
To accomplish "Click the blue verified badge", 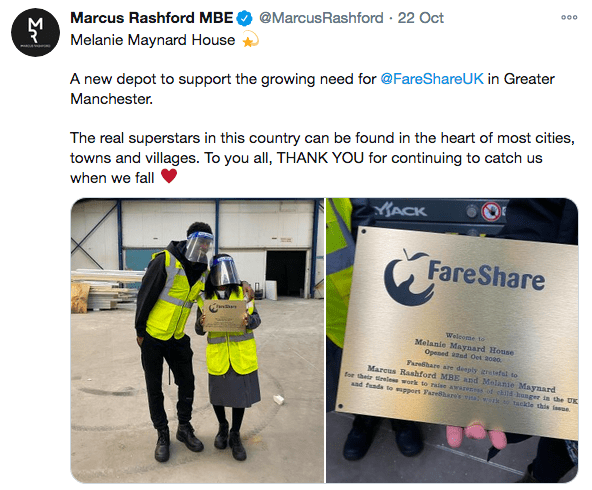I will click(245, 18).
